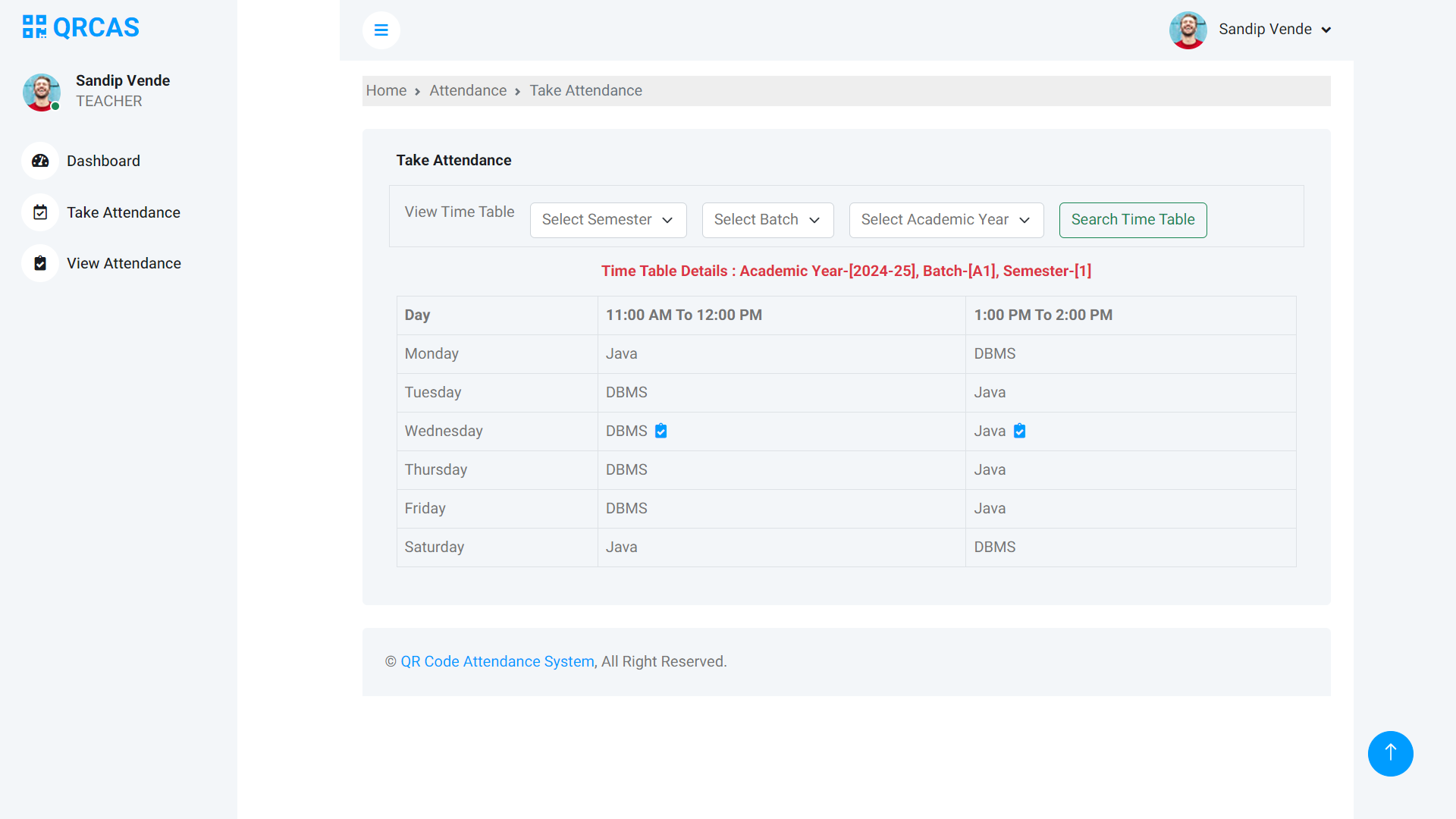Viewport: 1456px width, 819px height.
Task: Open the Select Academic Year dropdown
Action: tap(946, 220)
